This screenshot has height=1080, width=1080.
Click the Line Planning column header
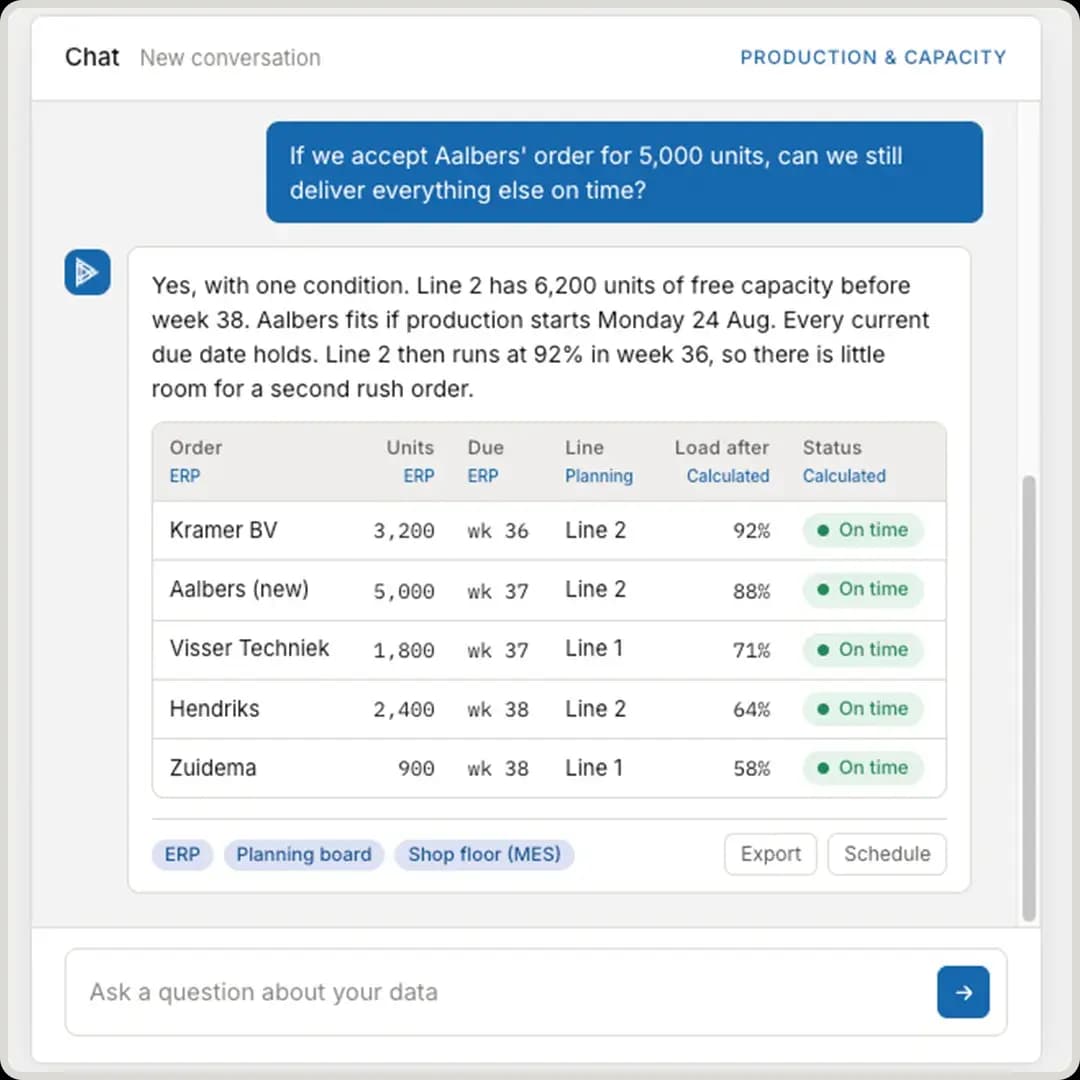click(x=599, y=461)
